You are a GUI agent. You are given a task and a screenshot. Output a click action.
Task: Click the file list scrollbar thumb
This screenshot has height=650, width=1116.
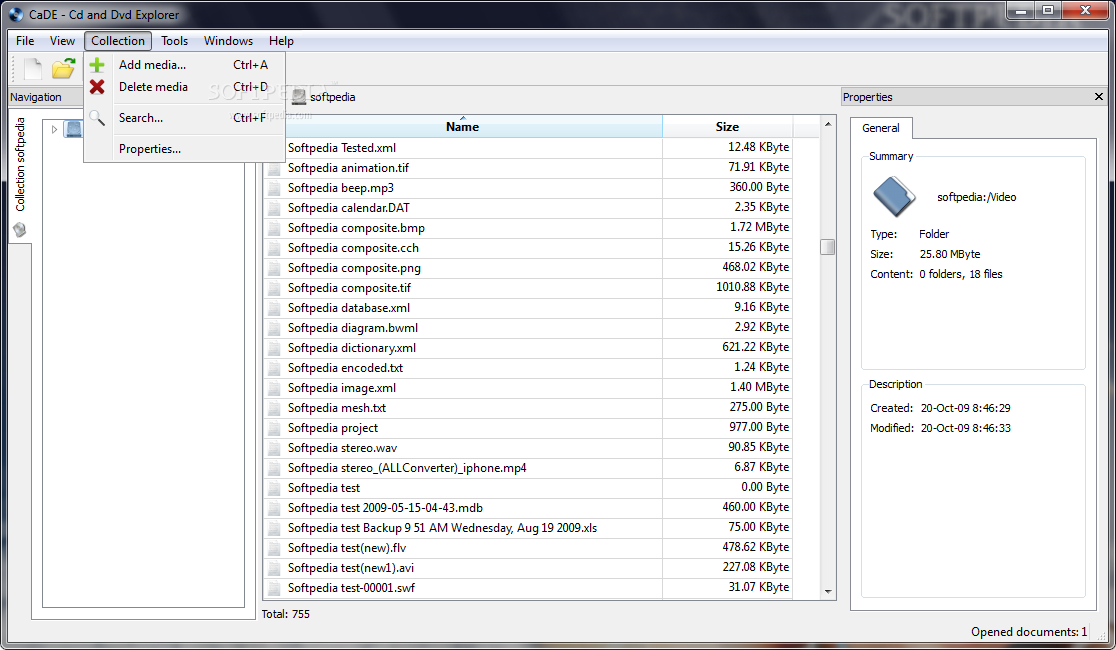pos(827,246)
